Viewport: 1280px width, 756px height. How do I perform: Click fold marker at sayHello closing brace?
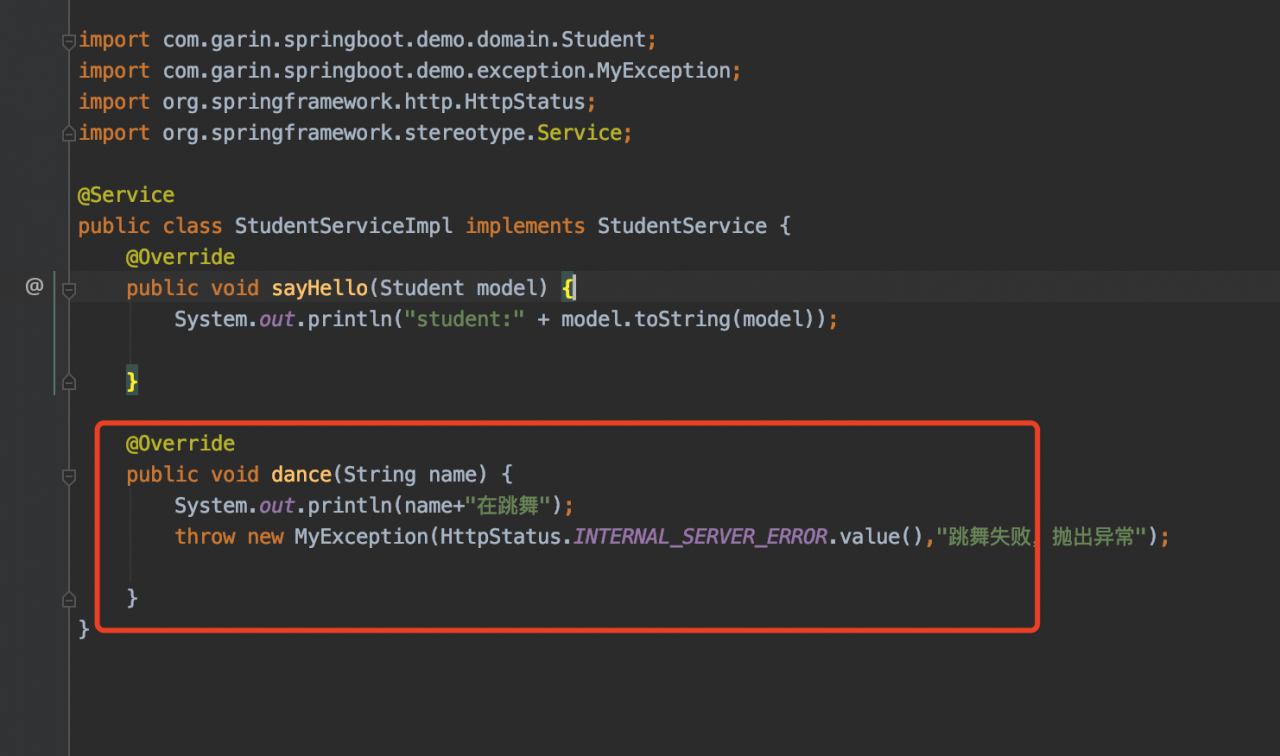[68, 381]
